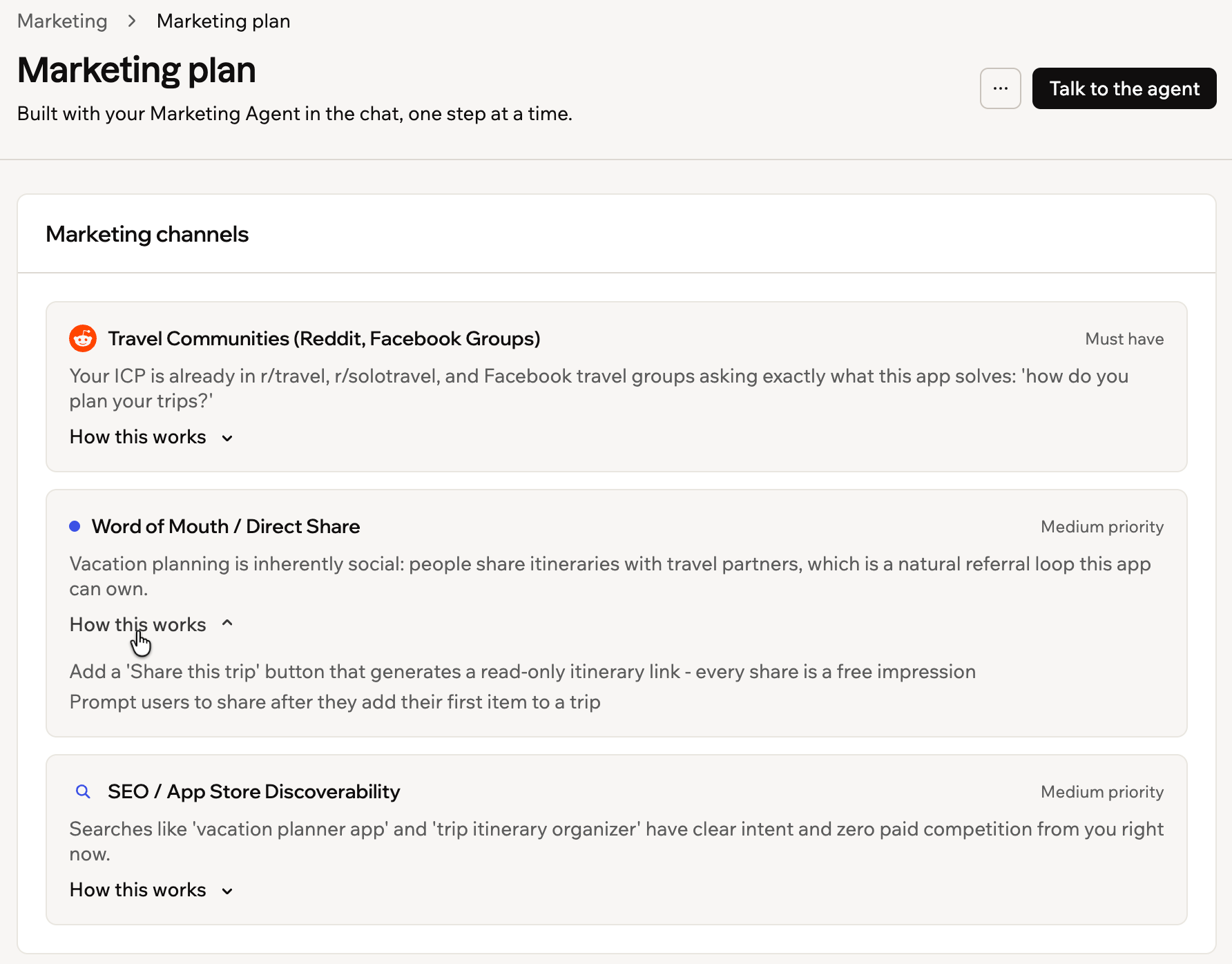1232x964 pixels.
Task: Click the Talk to the agent button
Action: coord(1124,88)
